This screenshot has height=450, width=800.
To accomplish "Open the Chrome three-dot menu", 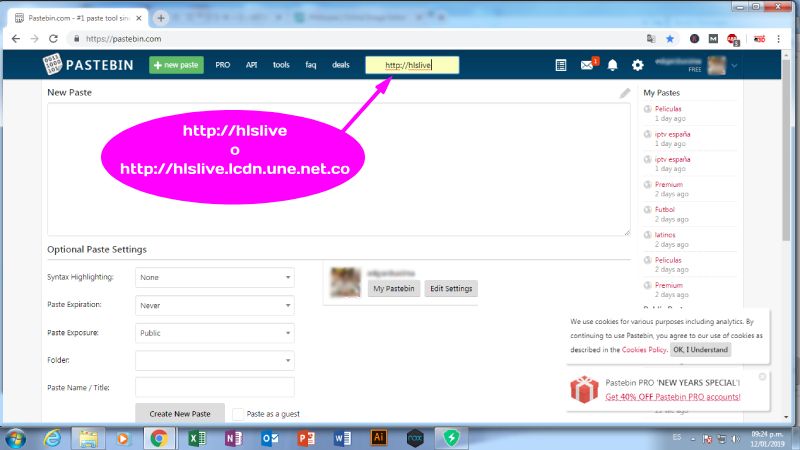I will click(779, 39).
